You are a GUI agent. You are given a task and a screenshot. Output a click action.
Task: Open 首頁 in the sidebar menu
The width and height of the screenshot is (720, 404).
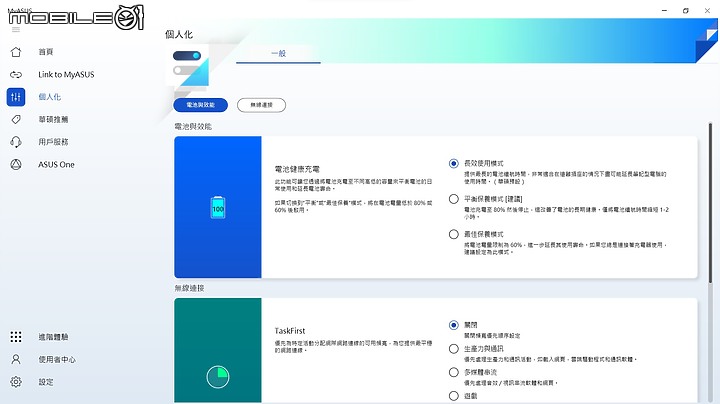click(x=46, y=52)
